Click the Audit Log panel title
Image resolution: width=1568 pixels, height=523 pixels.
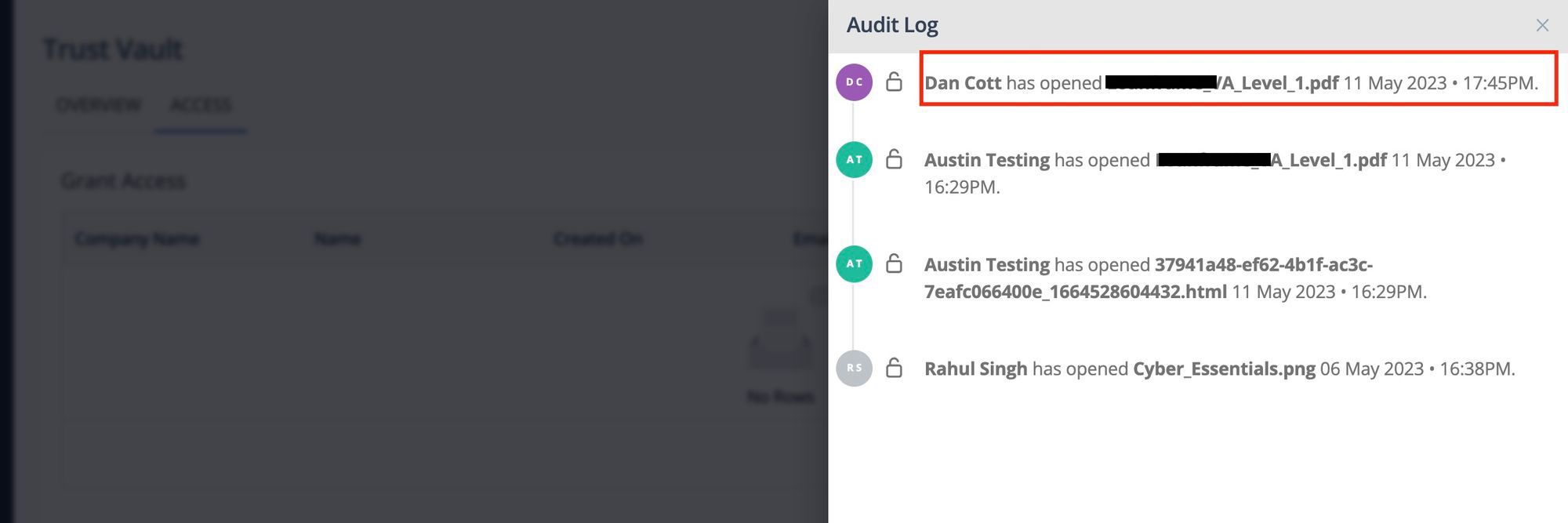pos(892,25)
